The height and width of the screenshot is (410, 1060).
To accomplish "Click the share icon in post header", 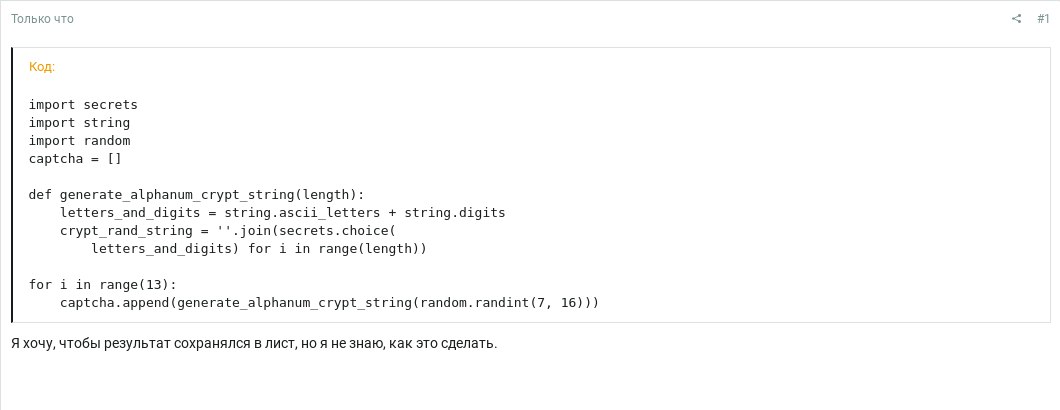I will [1016, 19].
